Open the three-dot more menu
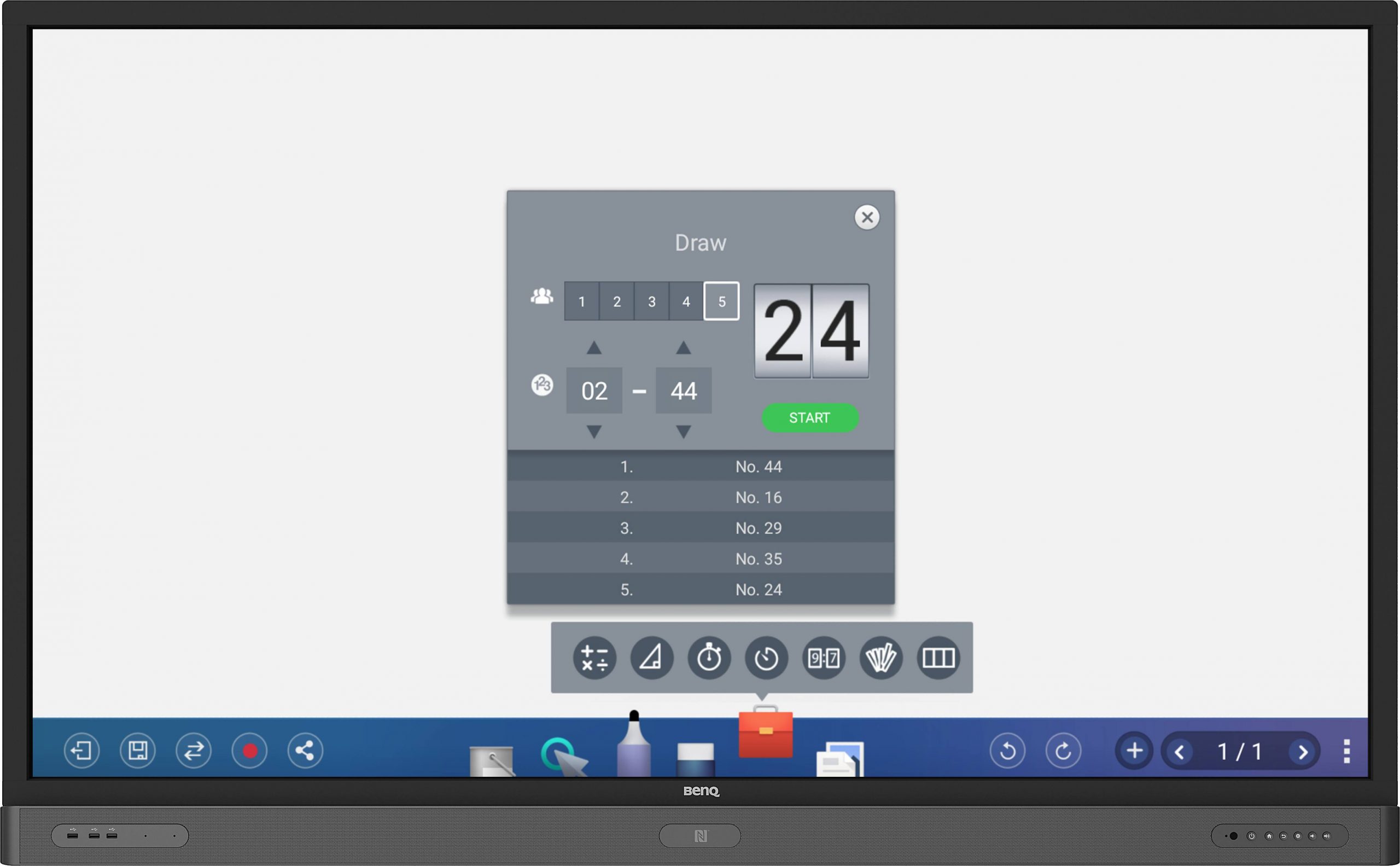Viewport: 1400px width, 866px height. pyautogui.click(x=1347, y=751)
